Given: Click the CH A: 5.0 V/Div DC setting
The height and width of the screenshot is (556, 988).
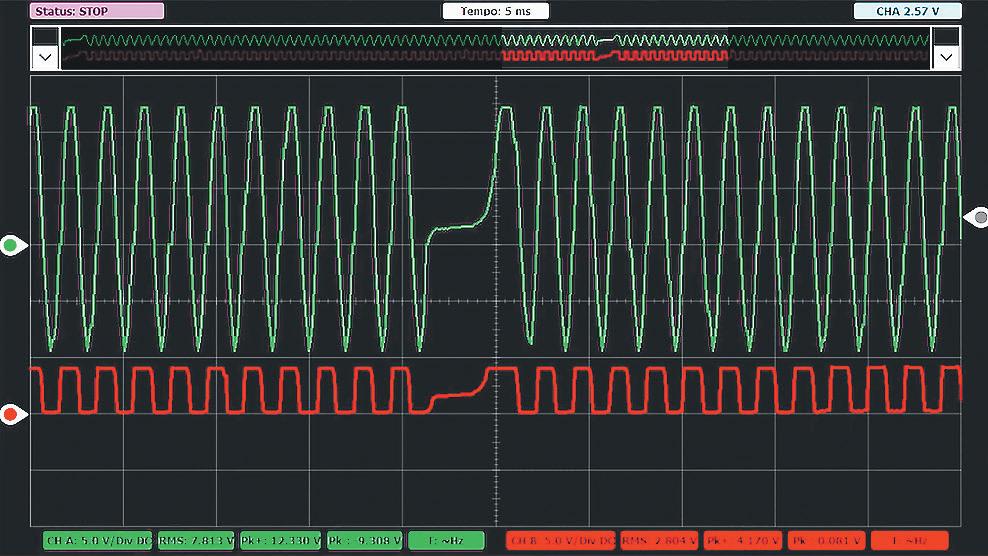Looking at the screenshot, I should click(x=98, y=541).
